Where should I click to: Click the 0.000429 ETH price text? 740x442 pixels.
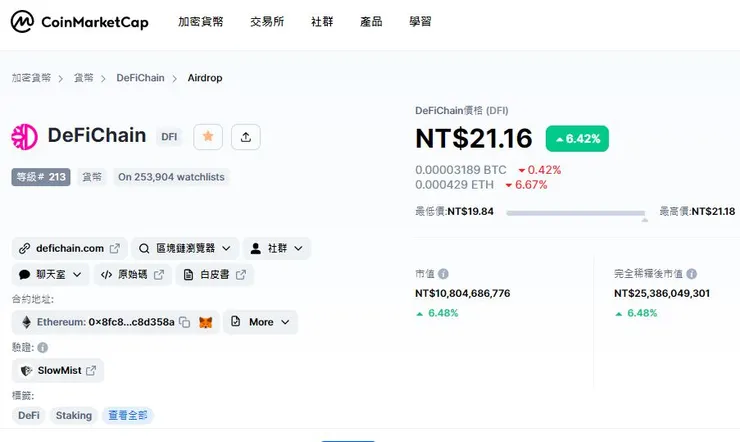click(454, 184)
